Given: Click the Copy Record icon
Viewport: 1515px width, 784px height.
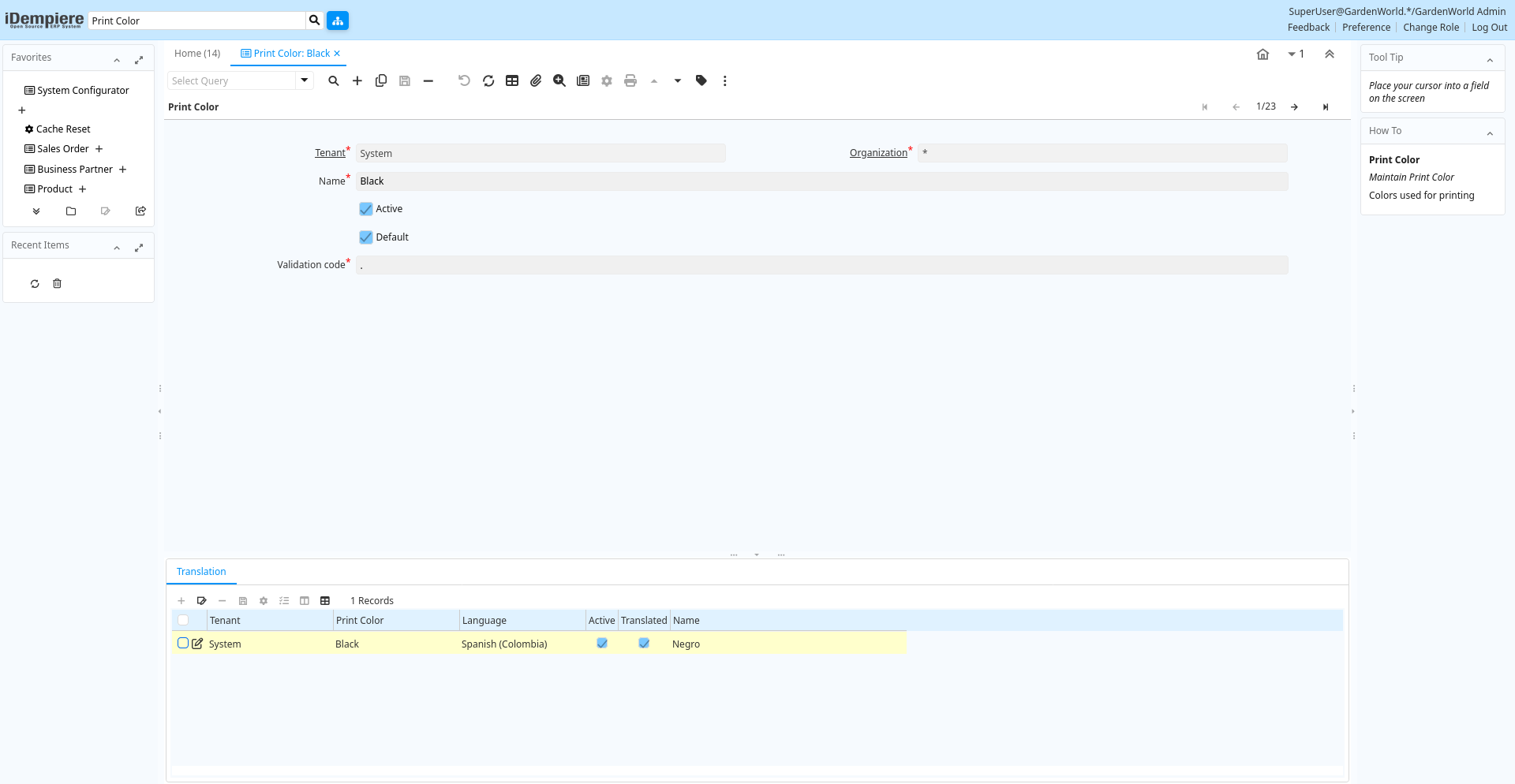Looking at the screenshot, I should pos(381,80).
